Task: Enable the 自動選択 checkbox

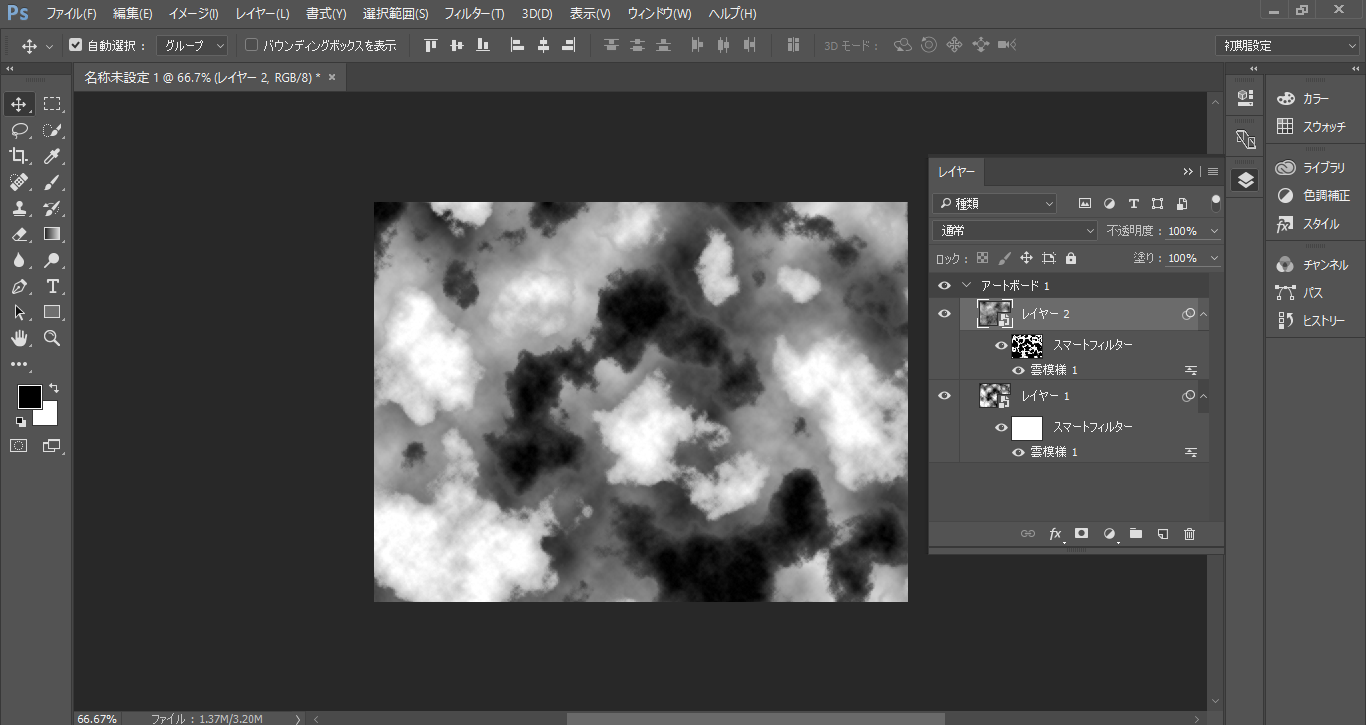Action: point(76,45)
